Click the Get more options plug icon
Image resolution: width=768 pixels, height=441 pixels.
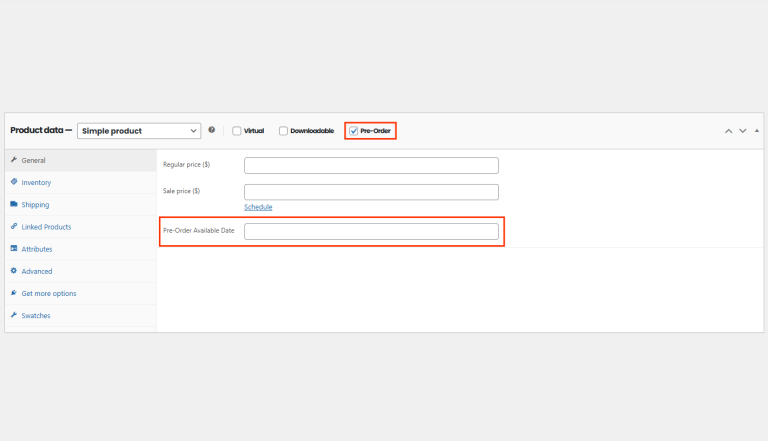pos(14,293)
